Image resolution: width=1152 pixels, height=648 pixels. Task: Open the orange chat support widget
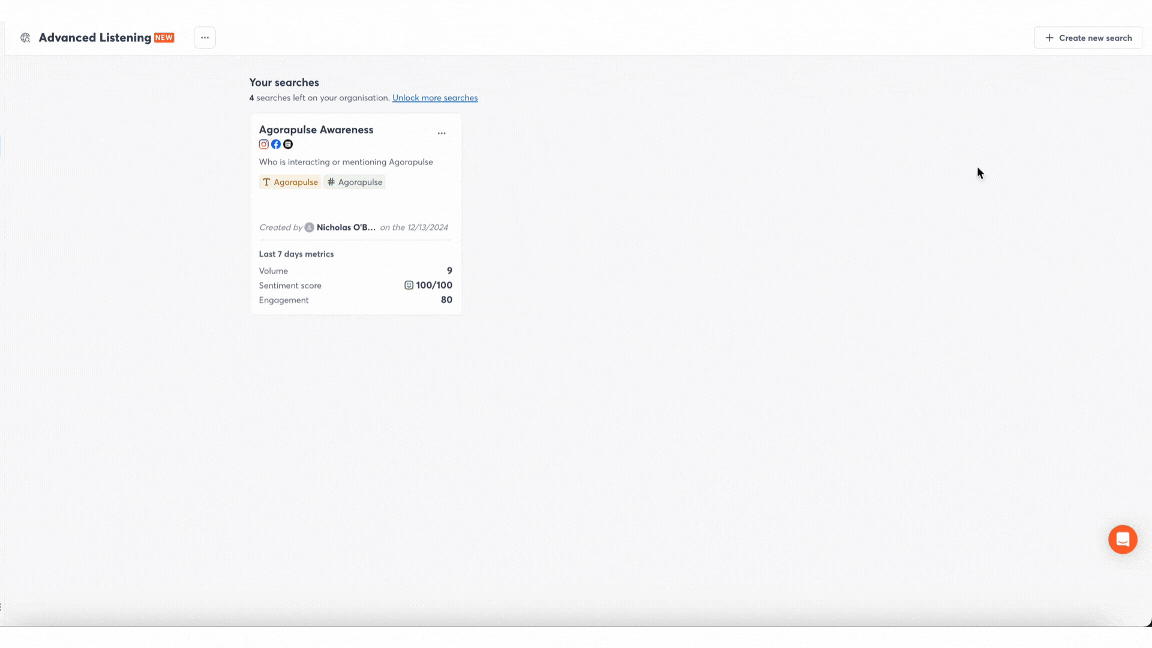1122,540
